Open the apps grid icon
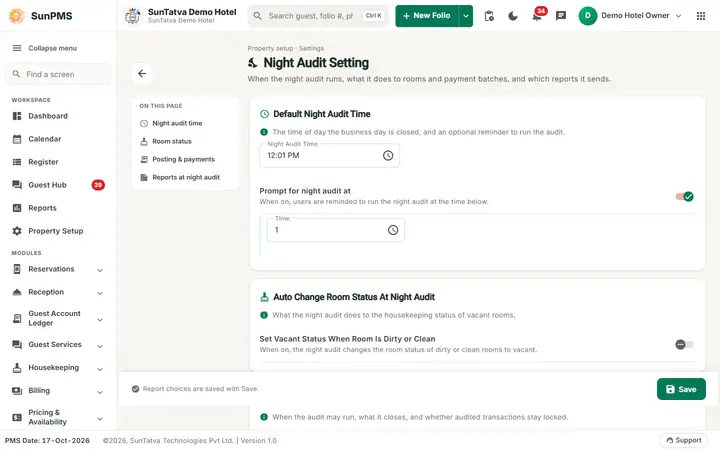The image size is (720, 450). [701, 16]
